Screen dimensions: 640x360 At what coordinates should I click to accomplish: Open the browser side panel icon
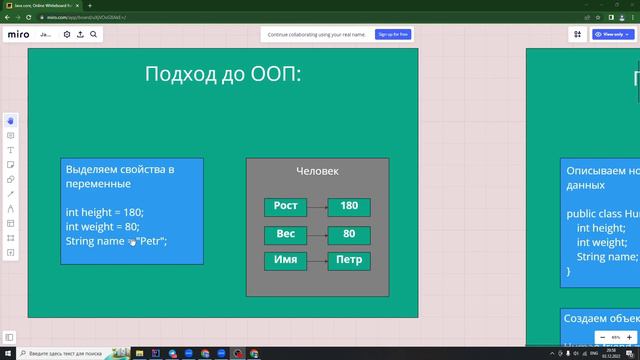coord(611,18)
